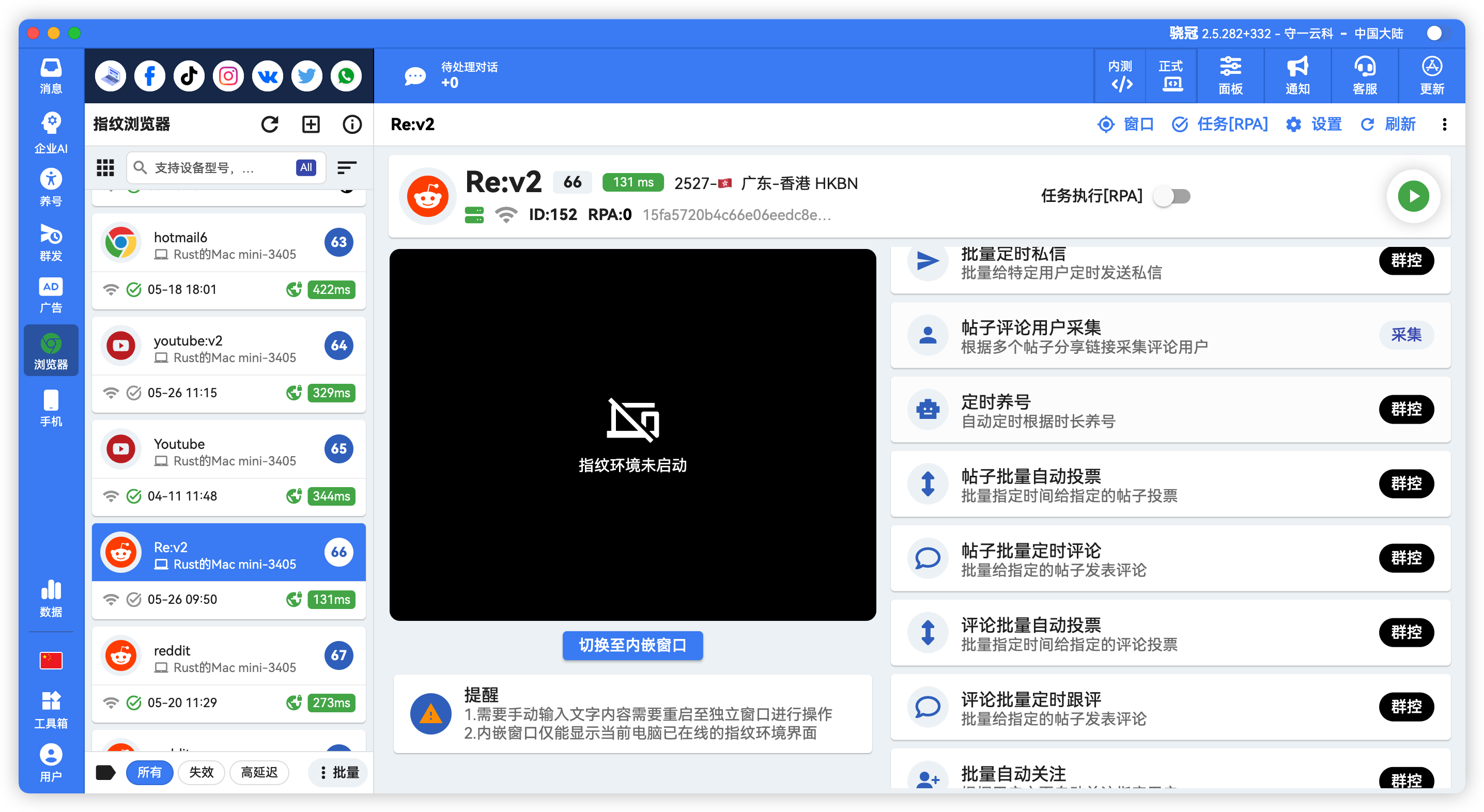Click 群控 for 定时养号
1484x812 pixels.
pos(1406,410)
